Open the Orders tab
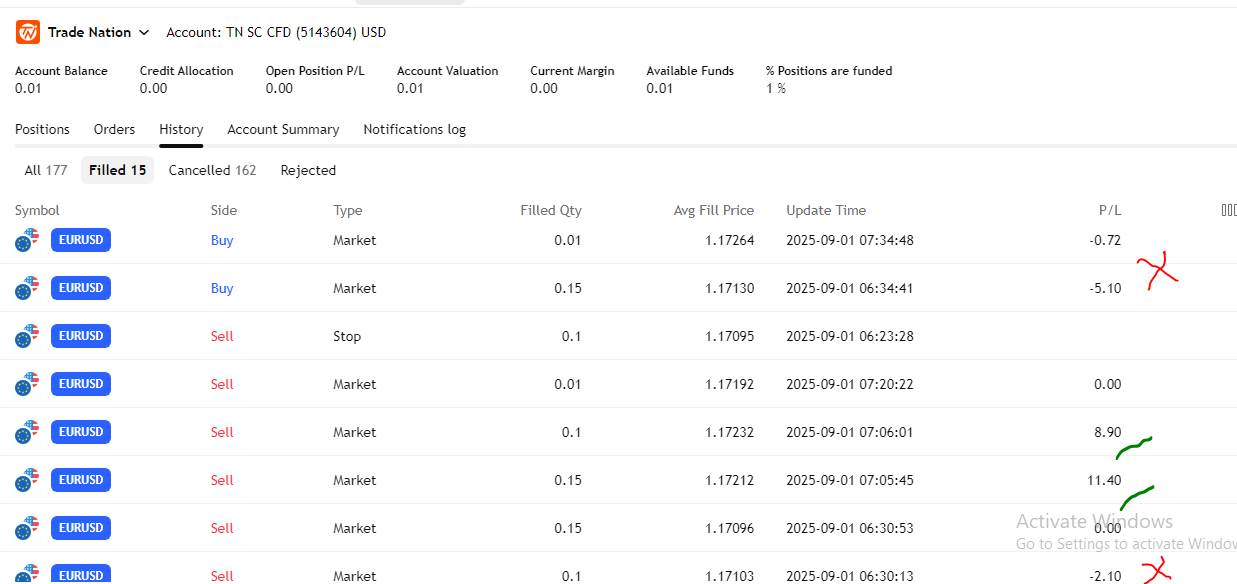 114,129
